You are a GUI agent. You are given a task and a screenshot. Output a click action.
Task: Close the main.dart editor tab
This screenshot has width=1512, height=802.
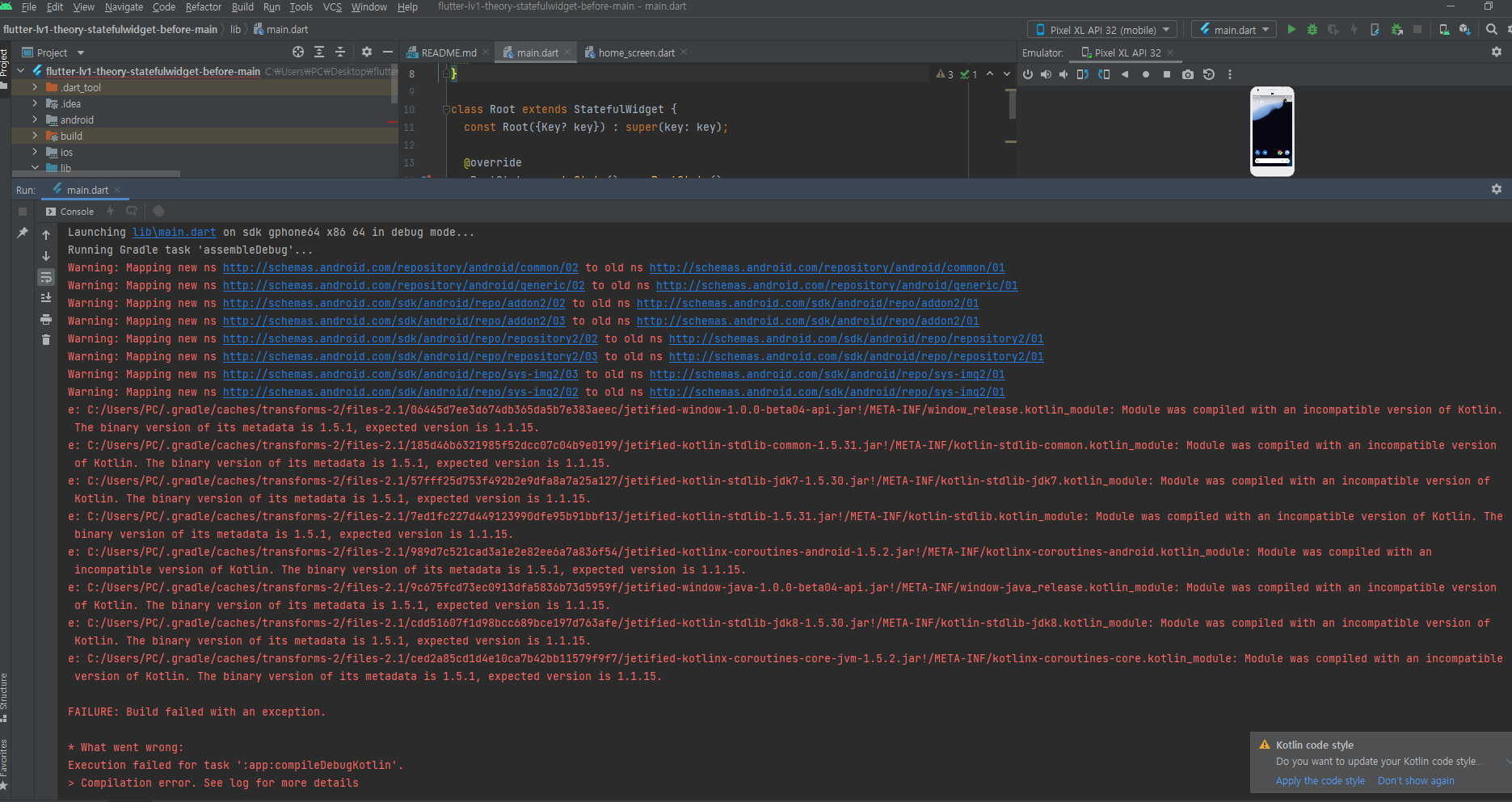point(567,52)
